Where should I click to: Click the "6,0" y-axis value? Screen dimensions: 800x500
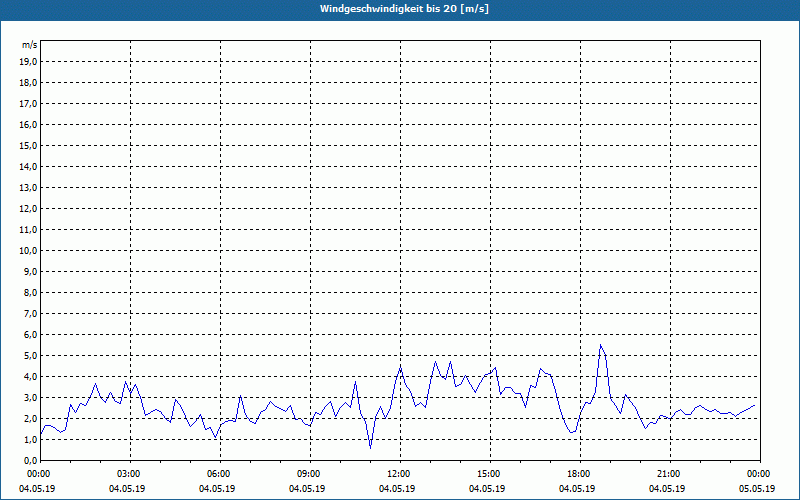[30, 335]
